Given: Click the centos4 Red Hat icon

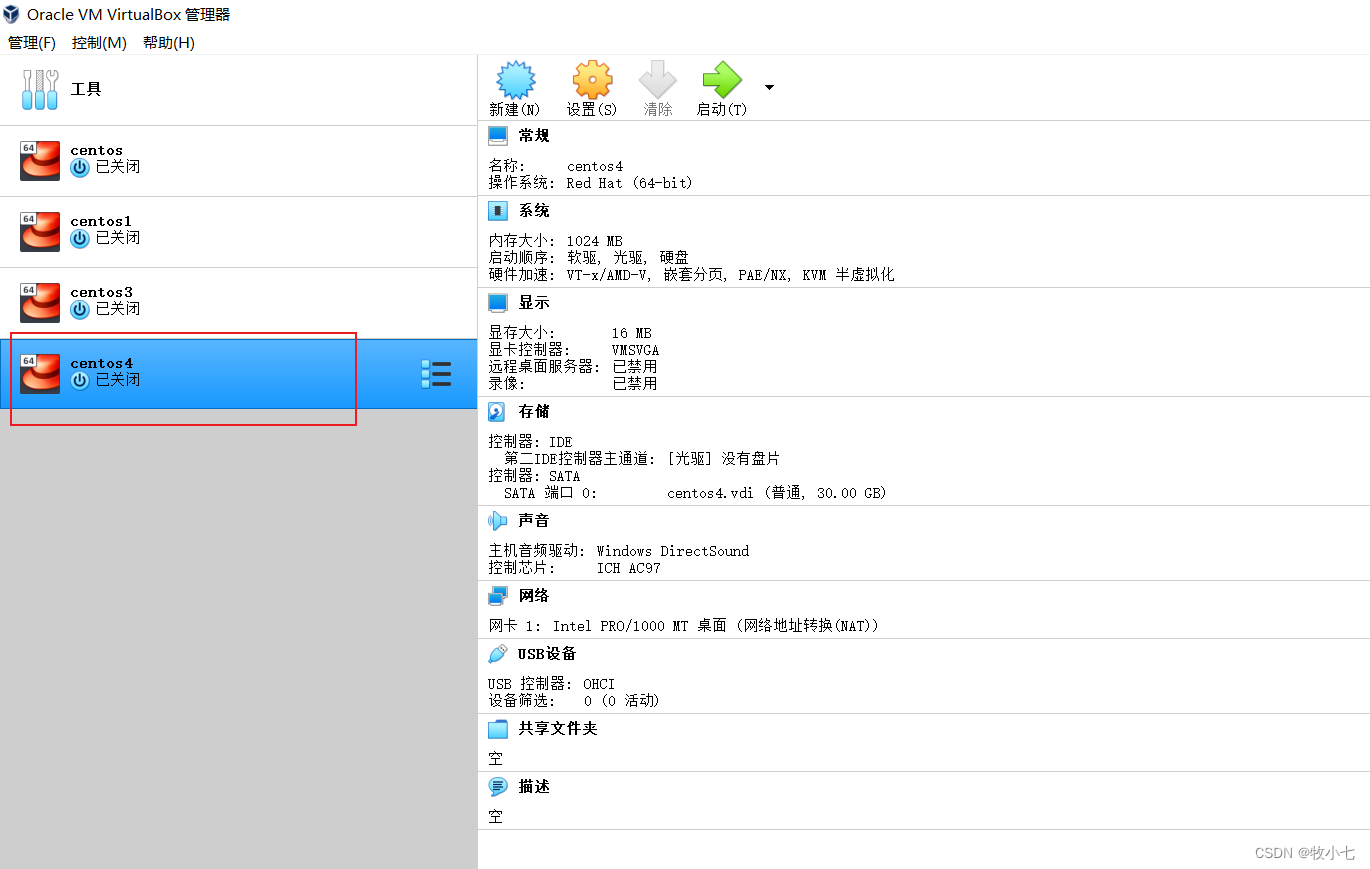Looking at the screenshot, I should tap(40, 374).
